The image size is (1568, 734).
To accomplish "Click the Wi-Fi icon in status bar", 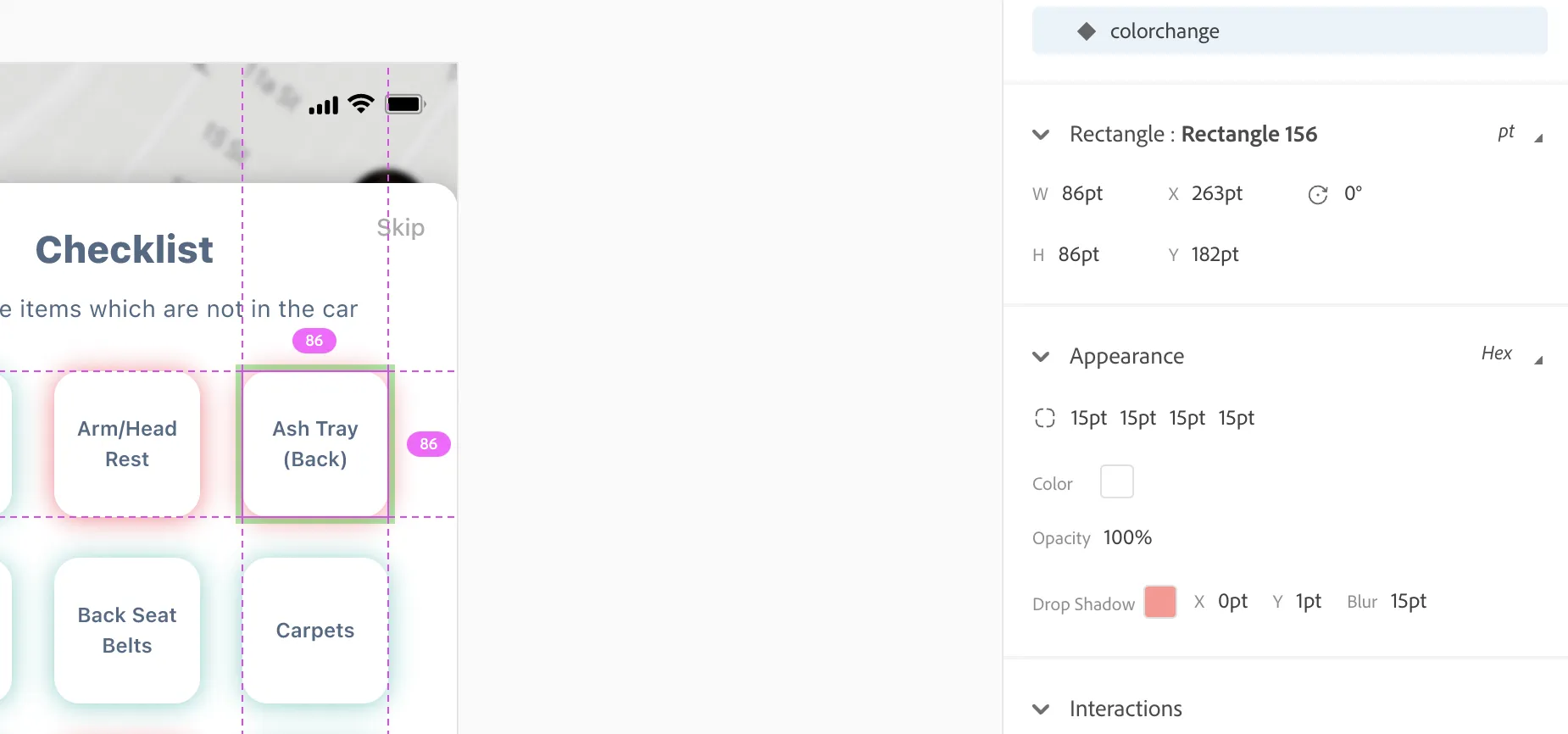I will (x=361, y=103).
